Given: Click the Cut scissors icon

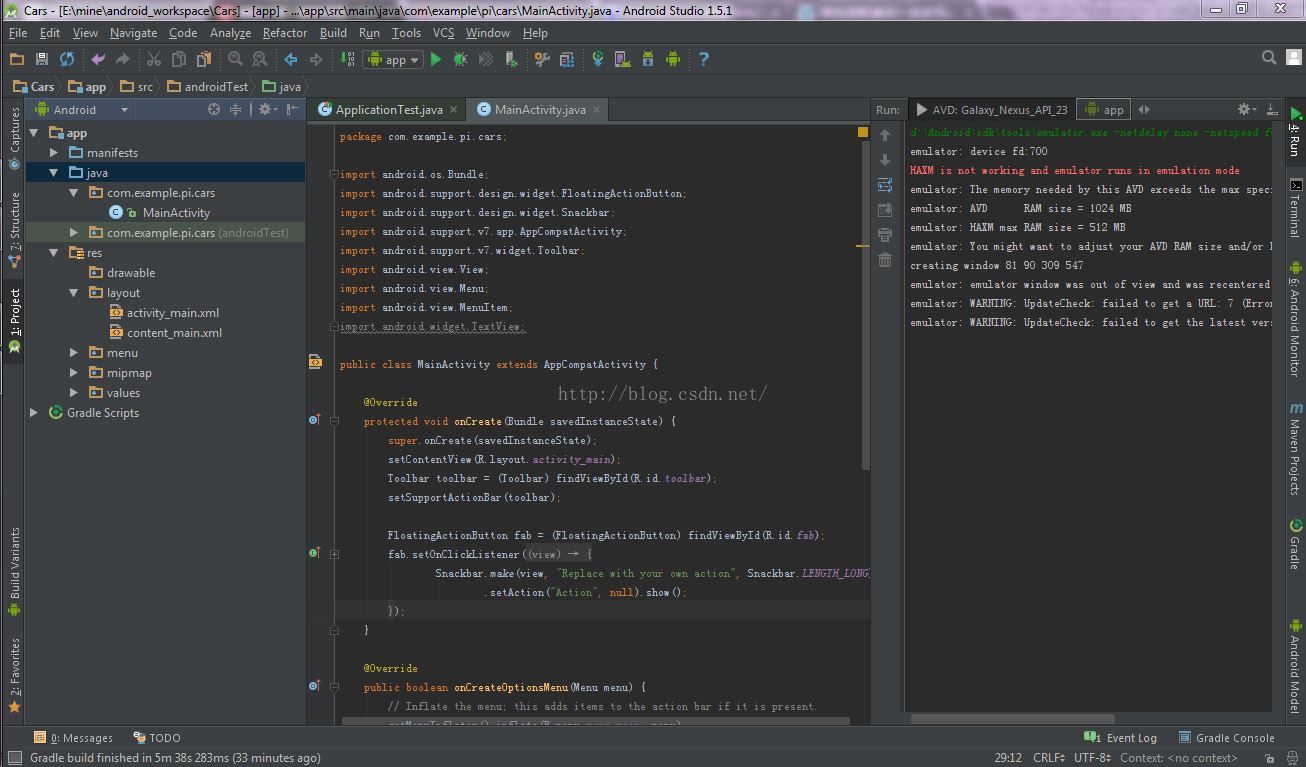Looking at the screenshot, I should [x=154, y=60].
